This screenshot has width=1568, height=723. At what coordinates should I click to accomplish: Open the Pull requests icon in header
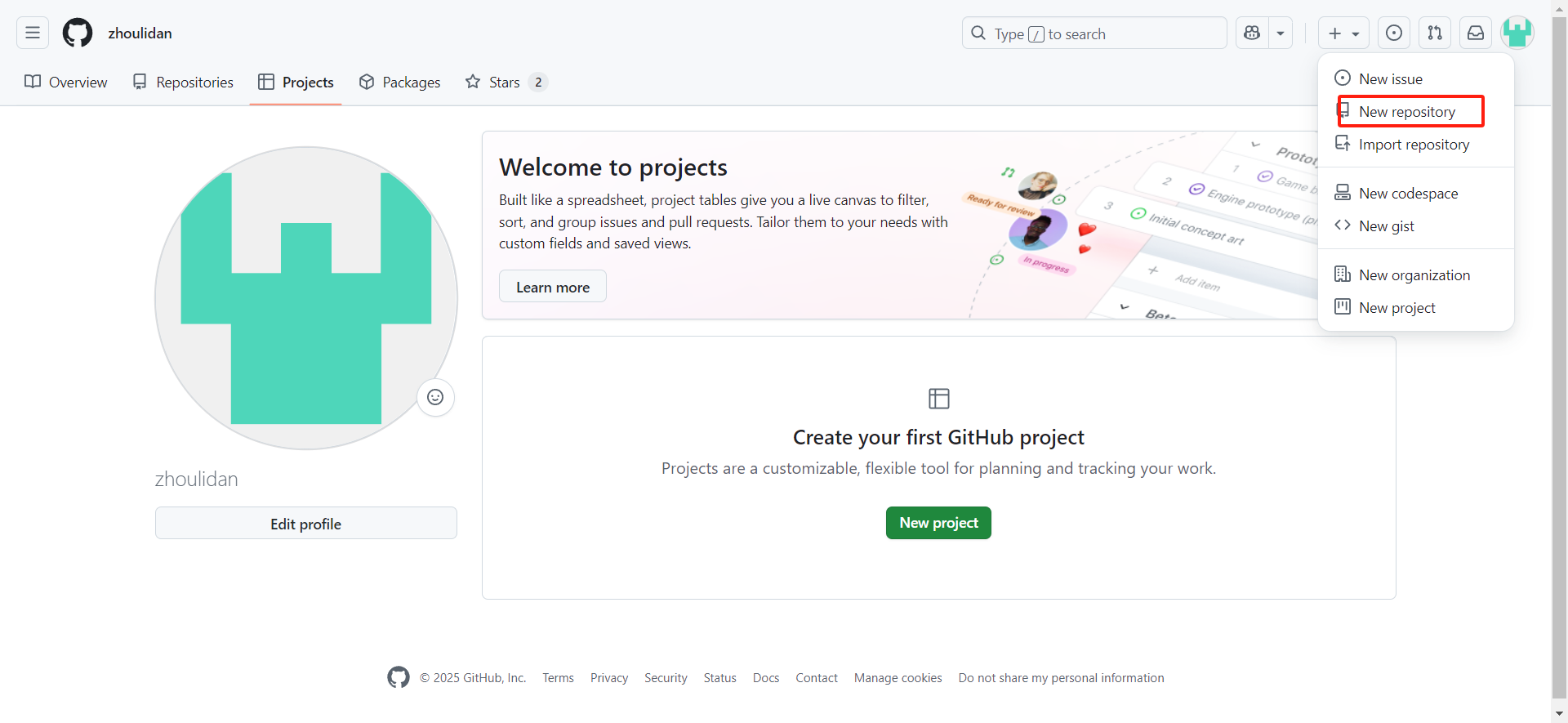click(1435, 33)
